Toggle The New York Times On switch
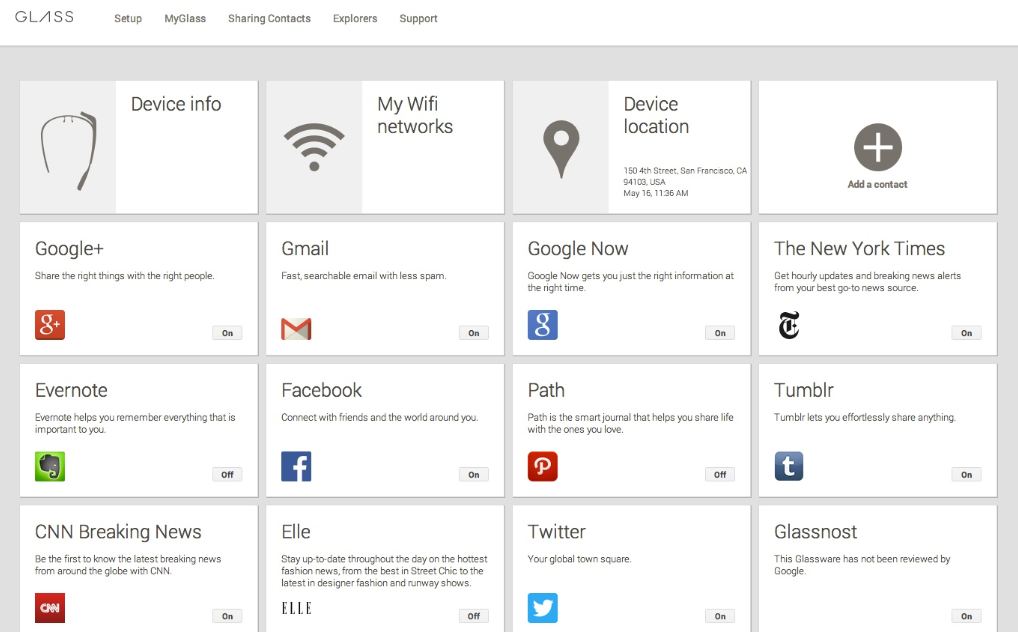Image resolution: width=1018 pixels, height=633 pixels. (x=967, y=333)
